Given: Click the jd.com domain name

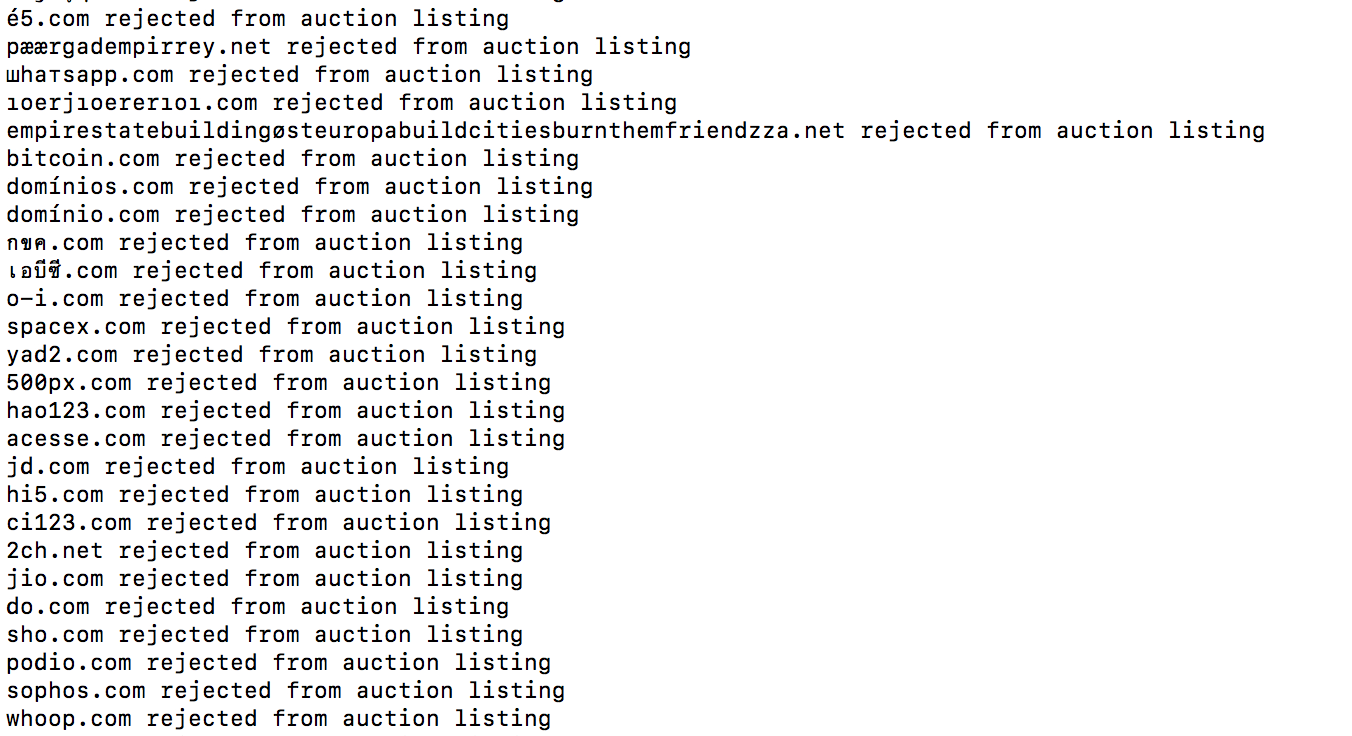Looking at the screenshot, I should click(48, 467).
